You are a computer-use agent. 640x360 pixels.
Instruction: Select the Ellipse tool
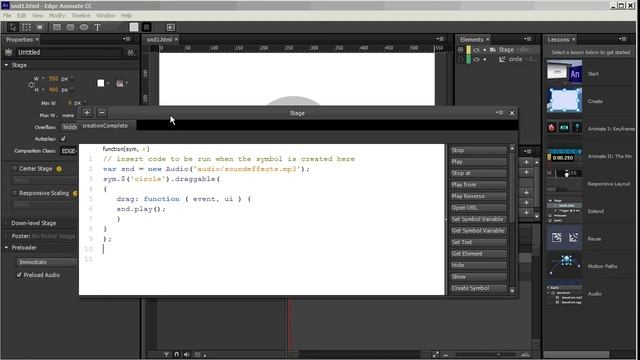[x=84, y=27]
